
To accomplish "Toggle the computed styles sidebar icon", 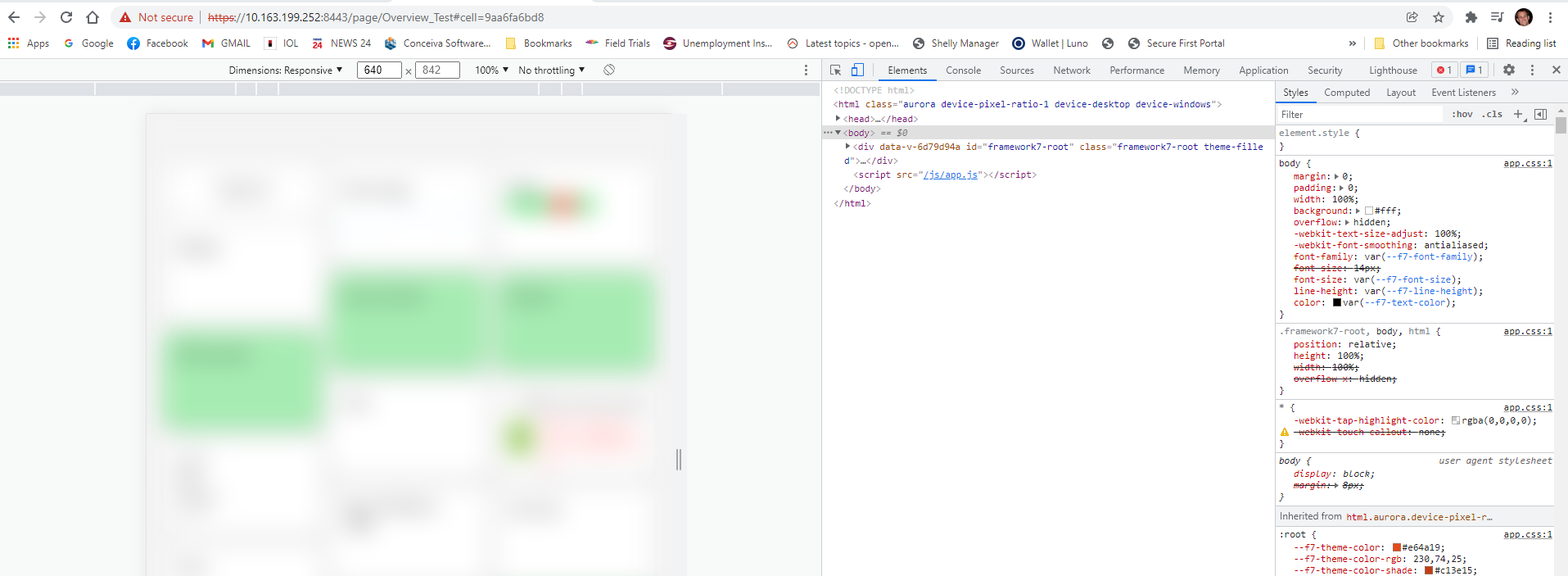I will pyautogui.click(x=1540, y=114).
